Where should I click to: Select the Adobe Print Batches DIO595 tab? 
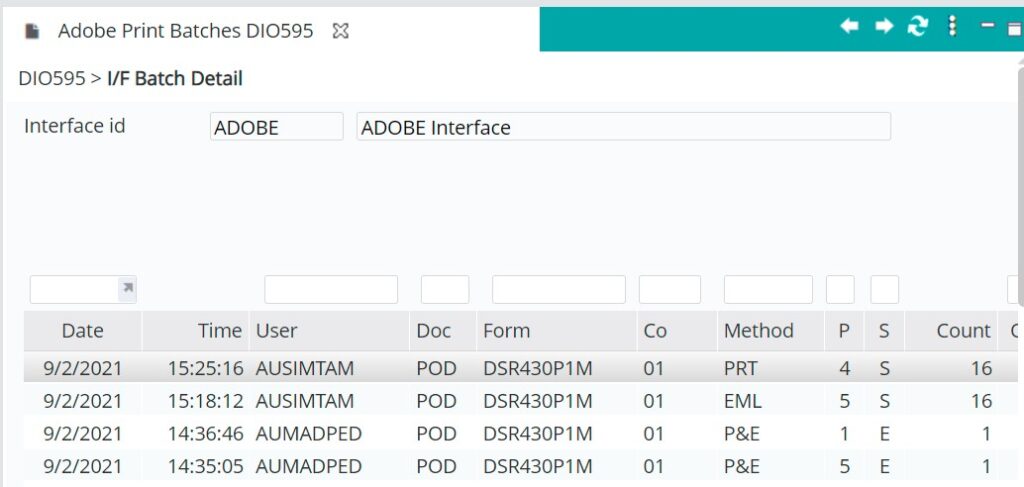[x=185, y=31]
